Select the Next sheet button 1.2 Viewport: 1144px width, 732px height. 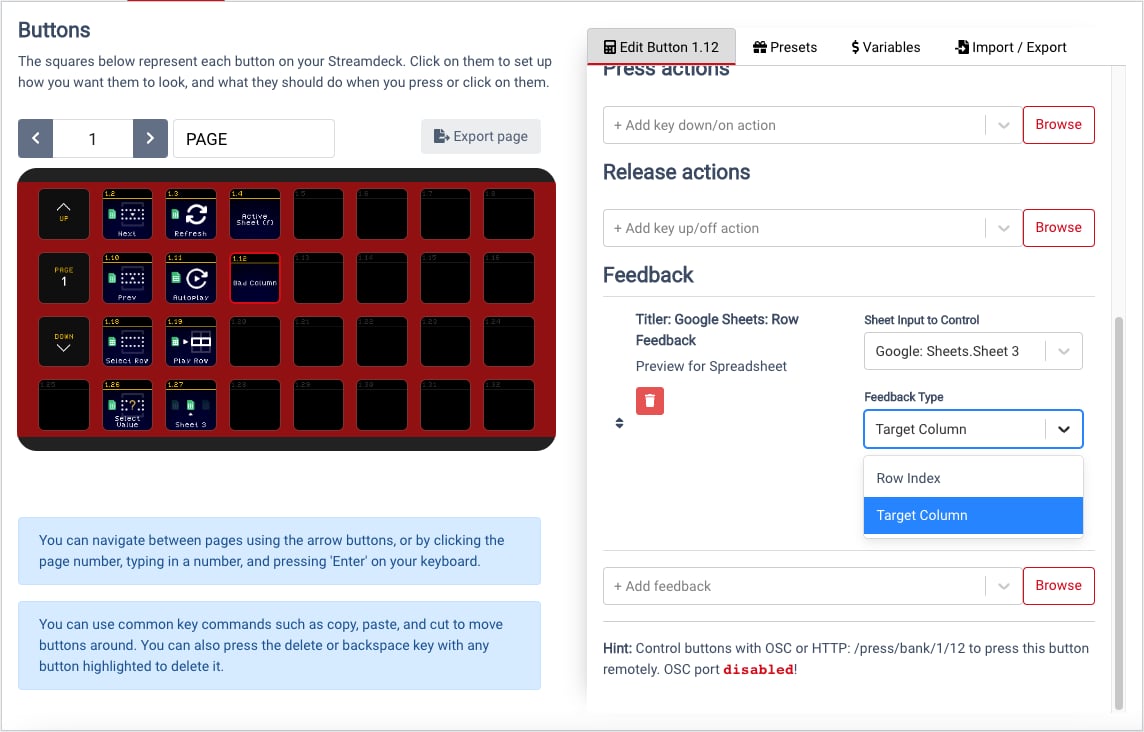tap(128, 214)
